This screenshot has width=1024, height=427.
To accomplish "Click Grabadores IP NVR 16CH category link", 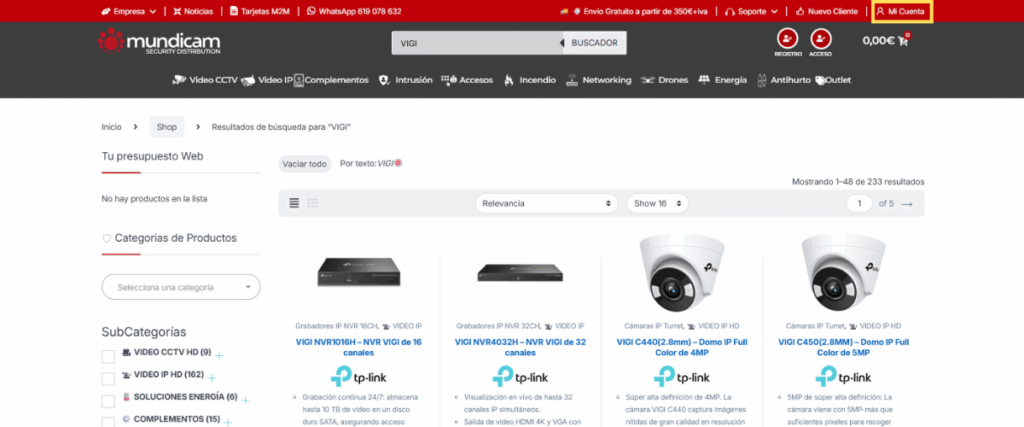I will tap(337, 326).
